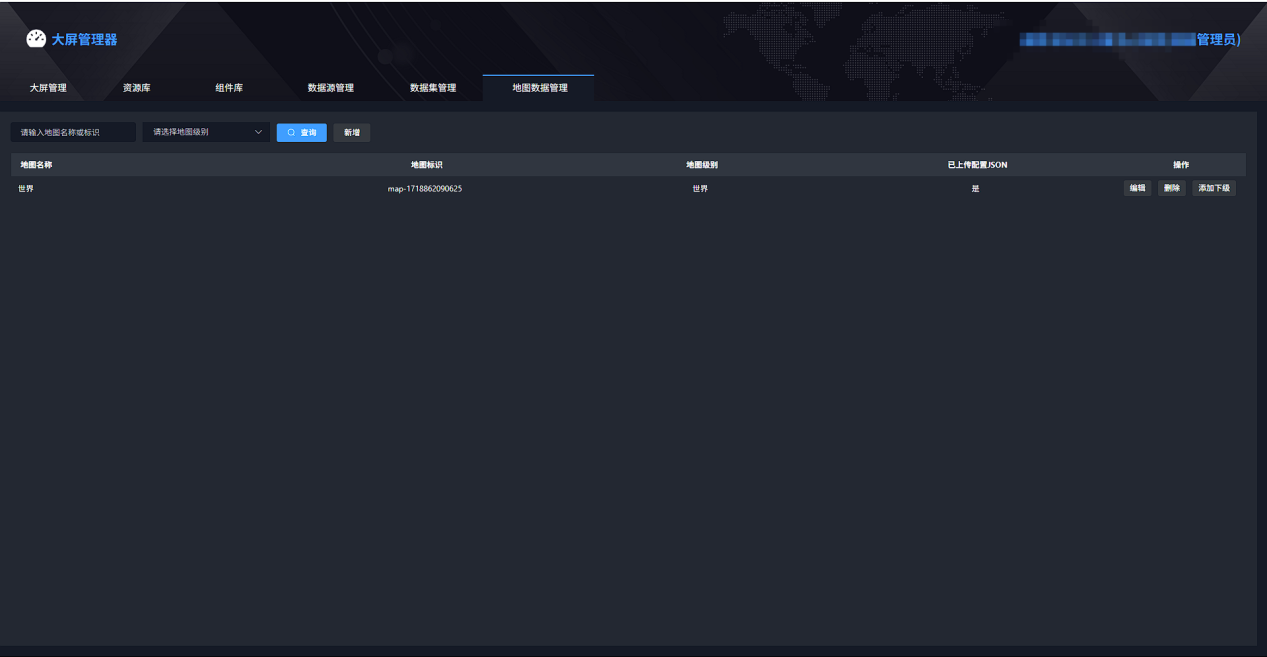Click 添加下级 for the 世界 row

pyautogui.click(x=1214, y=188)
